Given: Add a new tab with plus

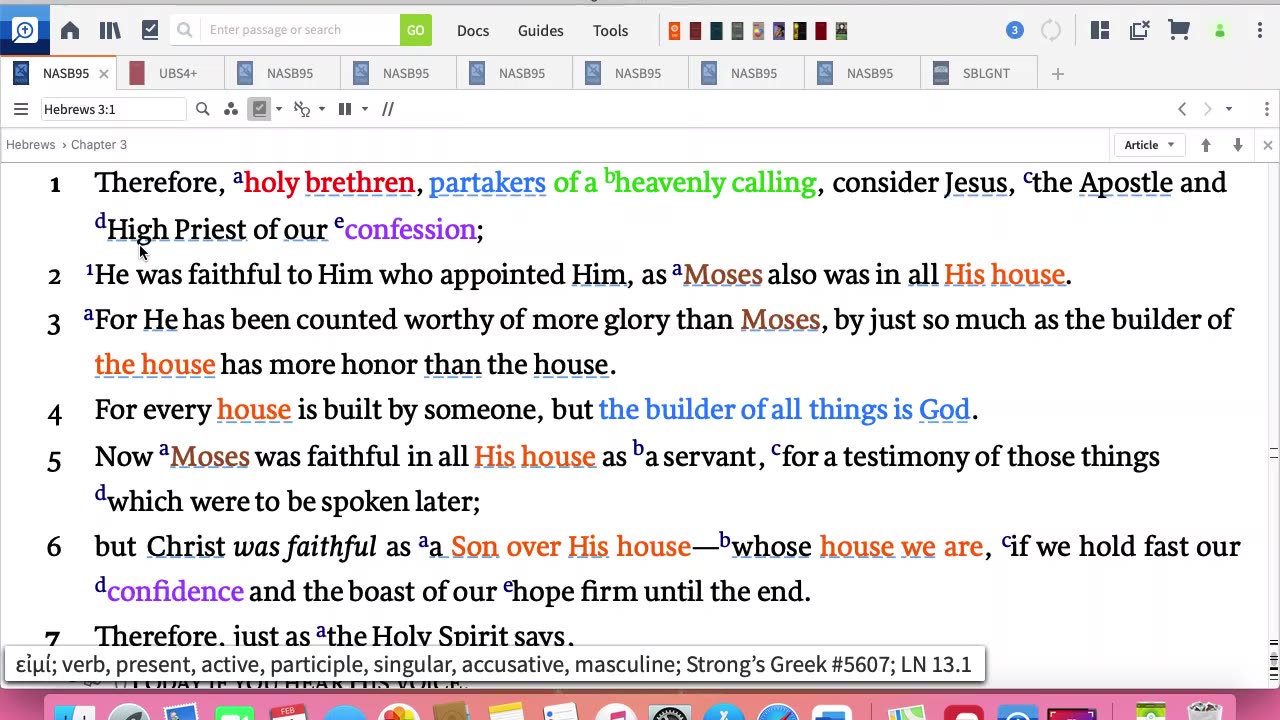Looking at the screenshot, I should [1058, 73].
